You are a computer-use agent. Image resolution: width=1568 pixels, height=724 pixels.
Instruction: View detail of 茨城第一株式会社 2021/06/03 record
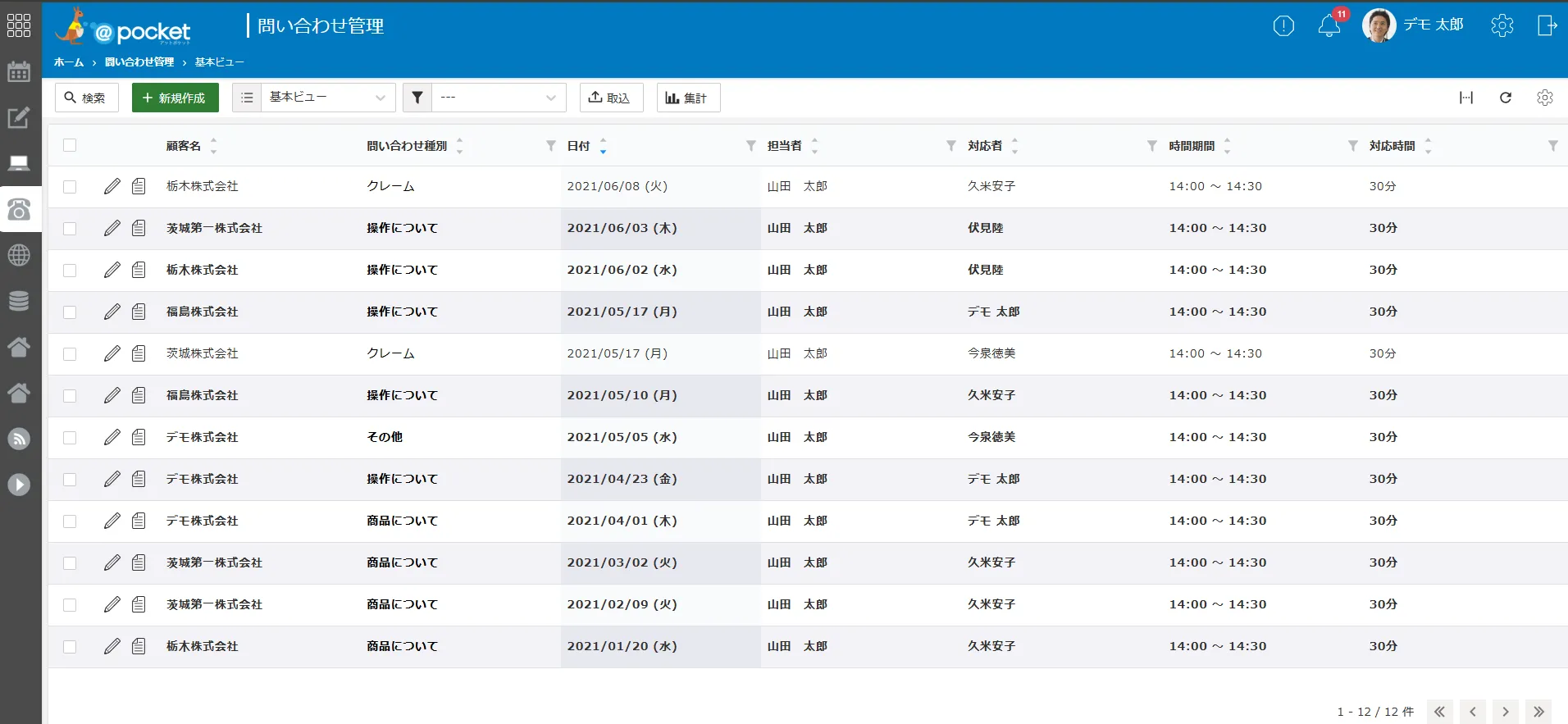point(139,228)
